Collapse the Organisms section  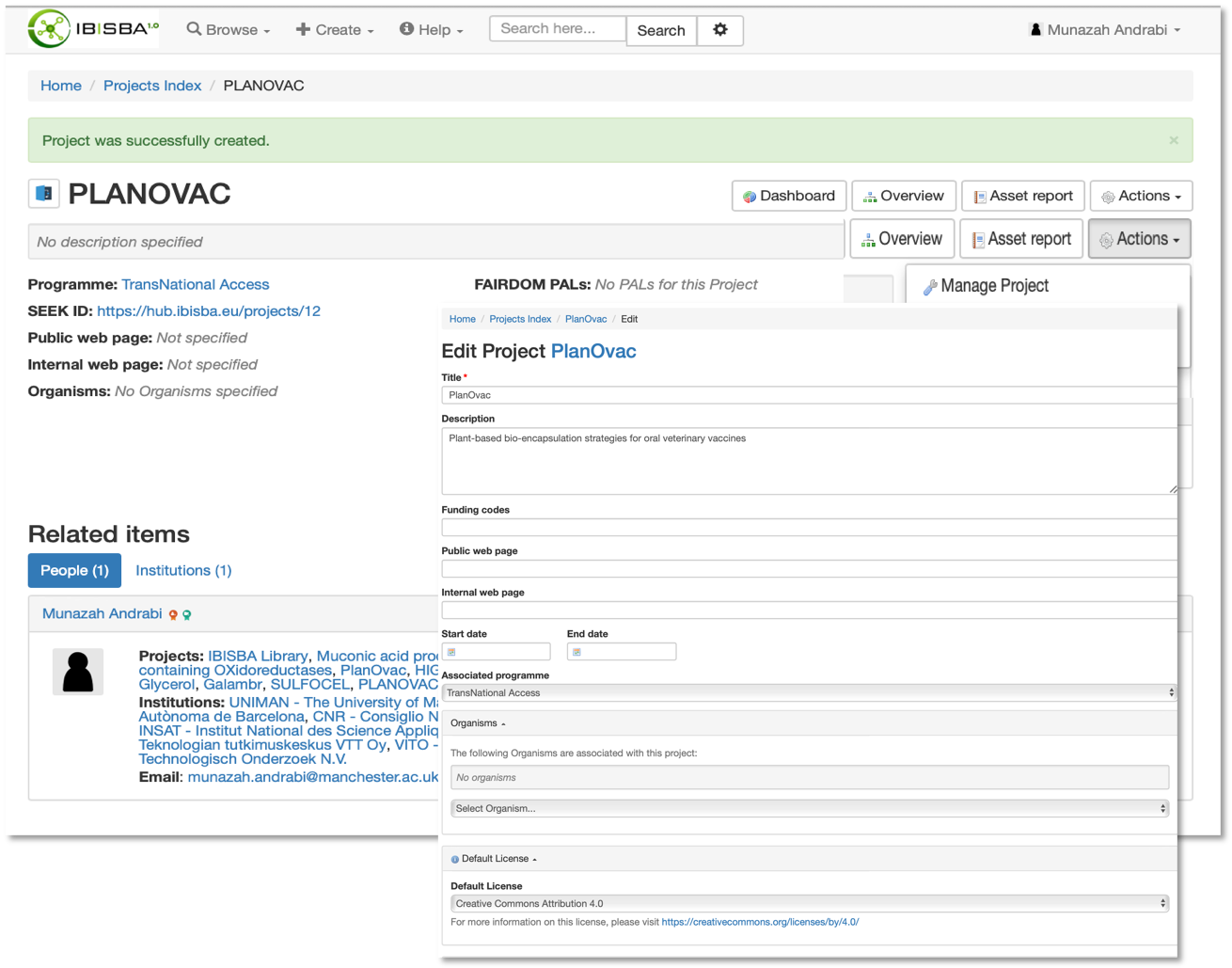pyautogui.click(x=478, y=723)
